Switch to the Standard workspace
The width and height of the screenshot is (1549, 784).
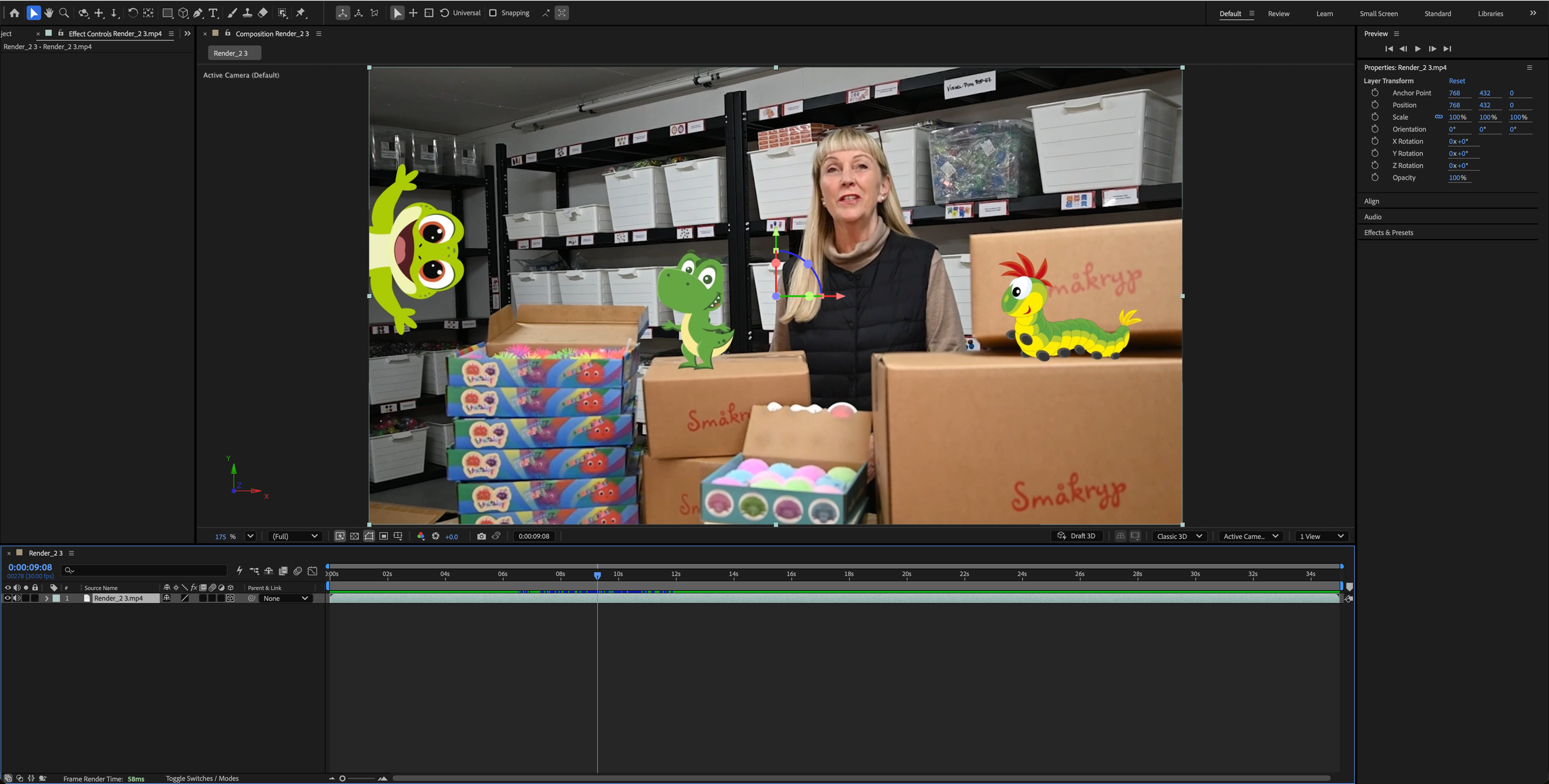(1437, 14)
